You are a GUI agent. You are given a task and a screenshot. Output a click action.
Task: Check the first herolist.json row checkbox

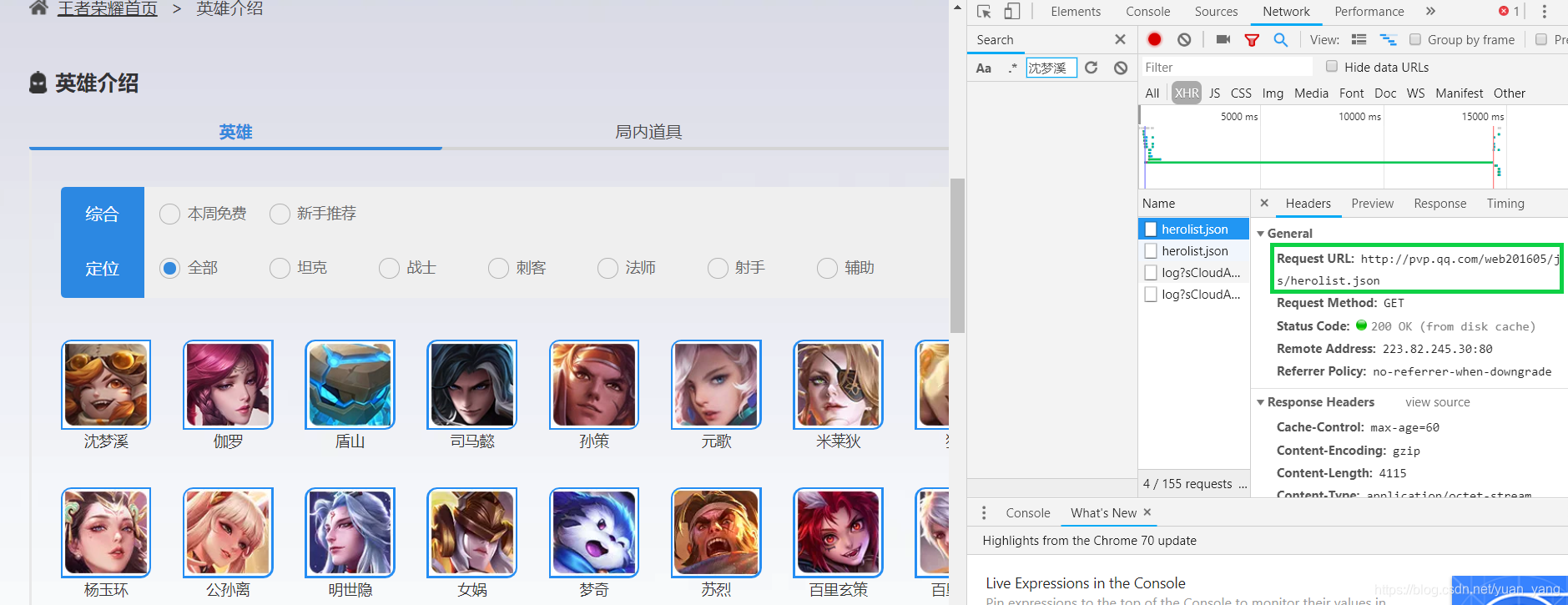click(1151, 229)
